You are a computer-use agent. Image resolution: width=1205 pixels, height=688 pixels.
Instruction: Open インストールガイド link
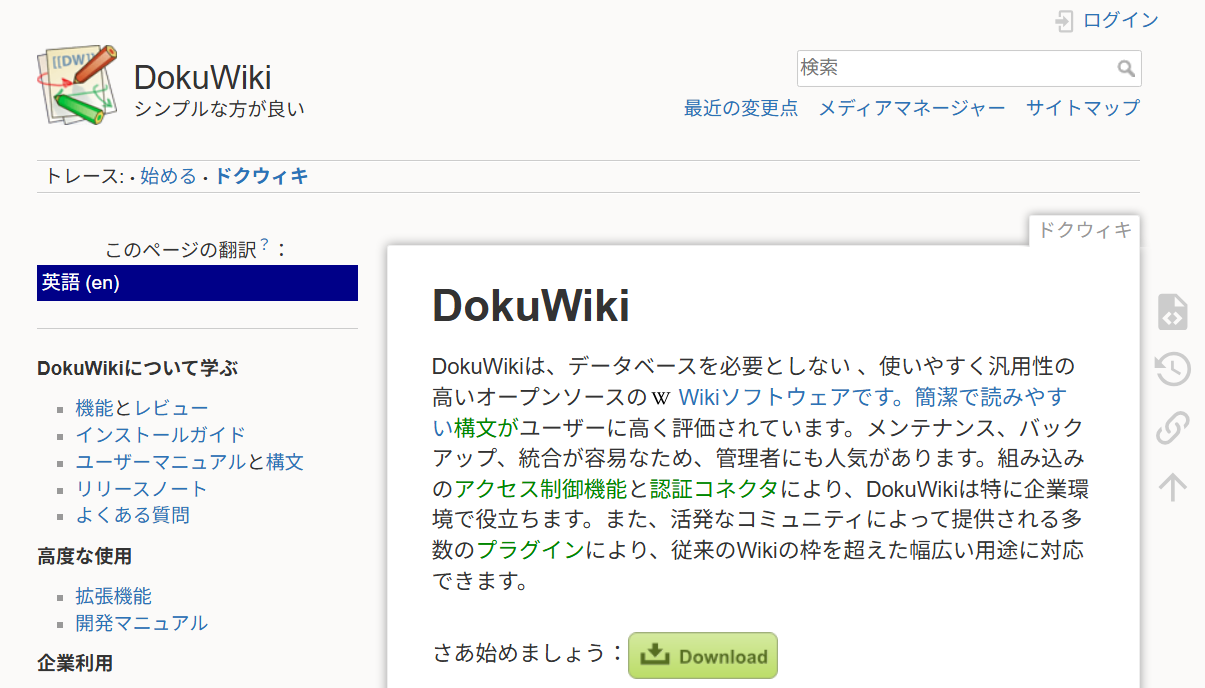(161, 435)
